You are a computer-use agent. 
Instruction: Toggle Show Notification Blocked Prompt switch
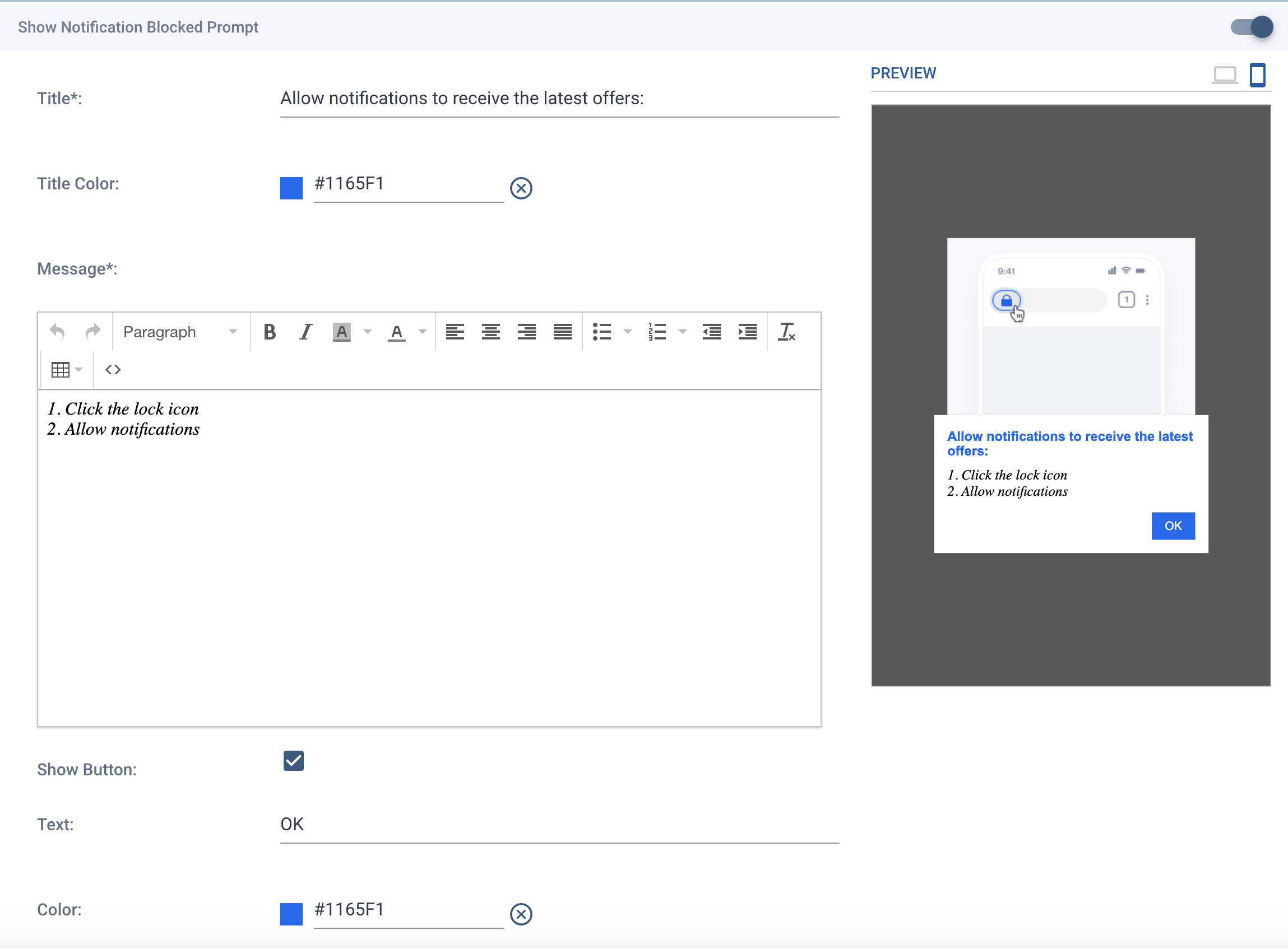tap(1252, 27)
